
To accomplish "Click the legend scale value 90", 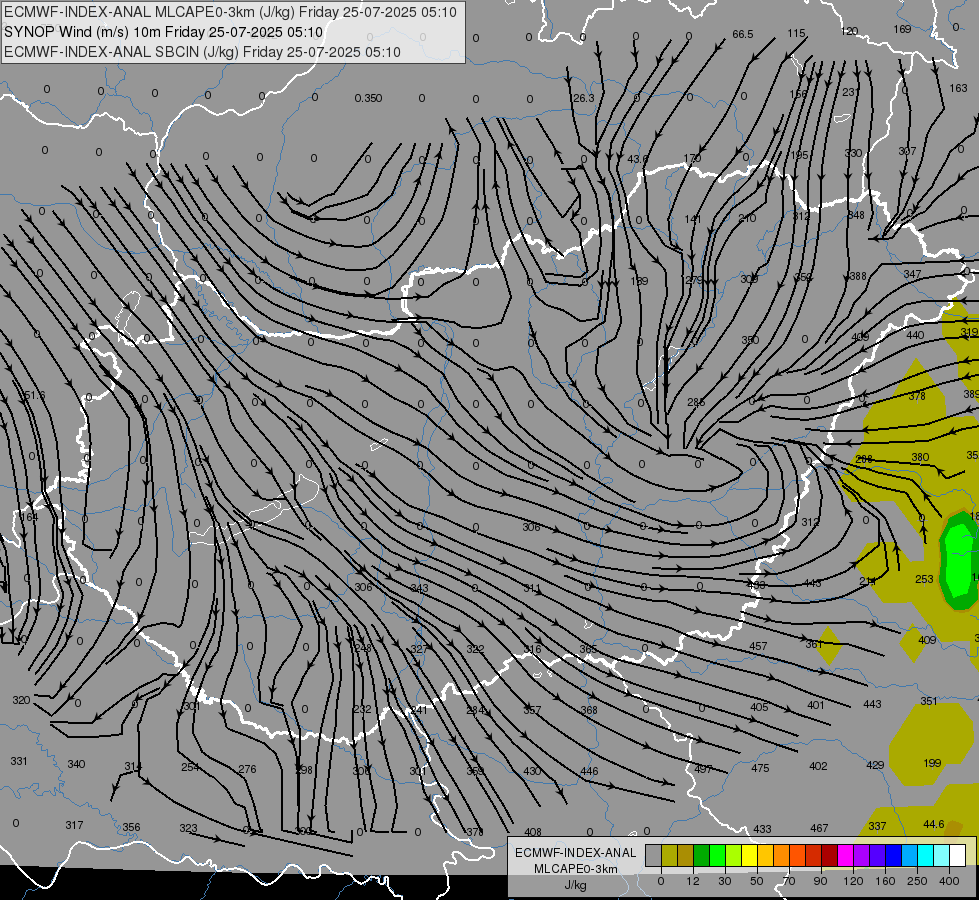I will (820, 881).
